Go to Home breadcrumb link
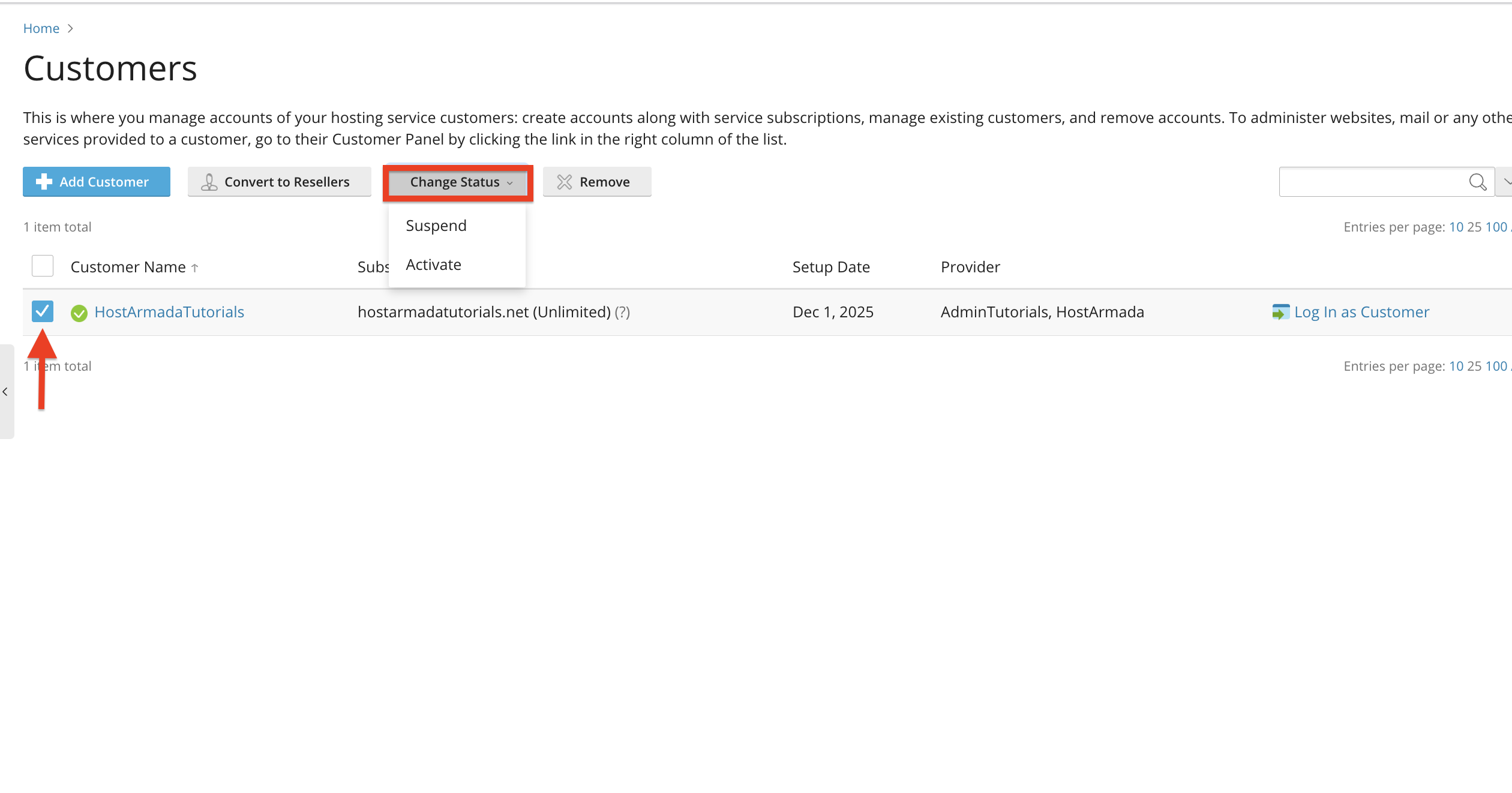1512x793 pixels. pyautogui.click(x=41, y=28)
